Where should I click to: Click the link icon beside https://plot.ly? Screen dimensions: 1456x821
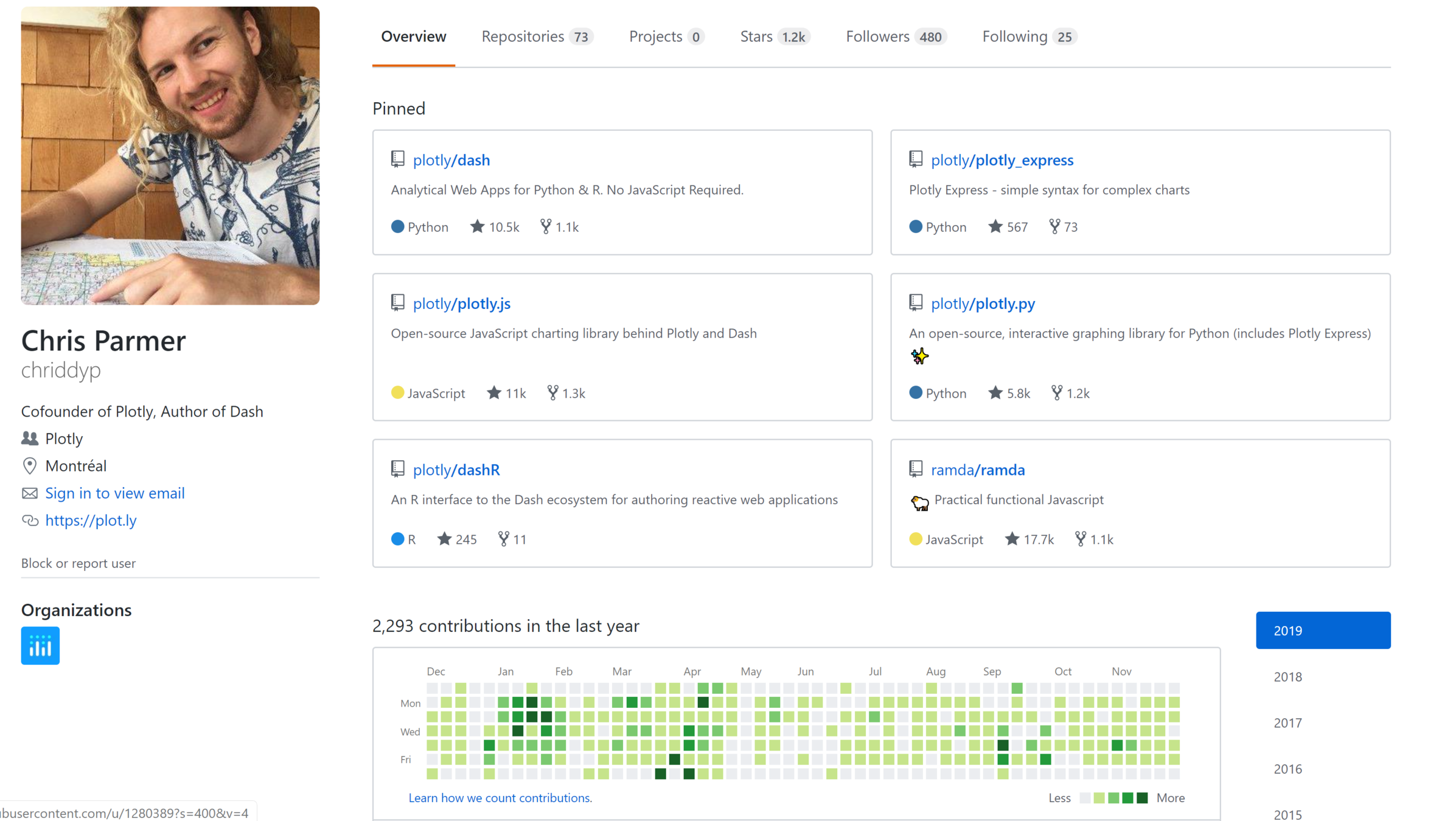point(30,521)
